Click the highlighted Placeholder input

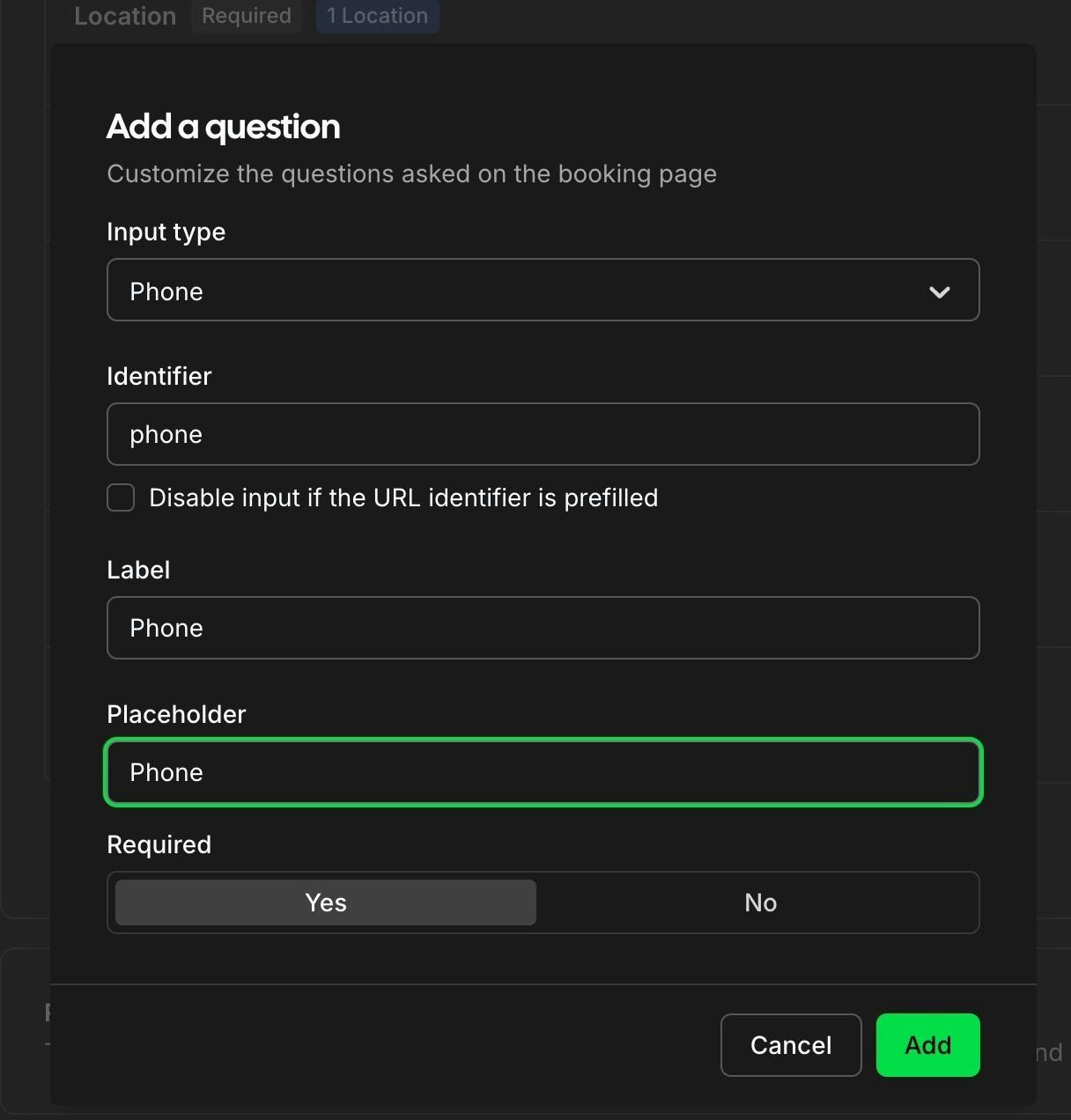coord(543,772)
